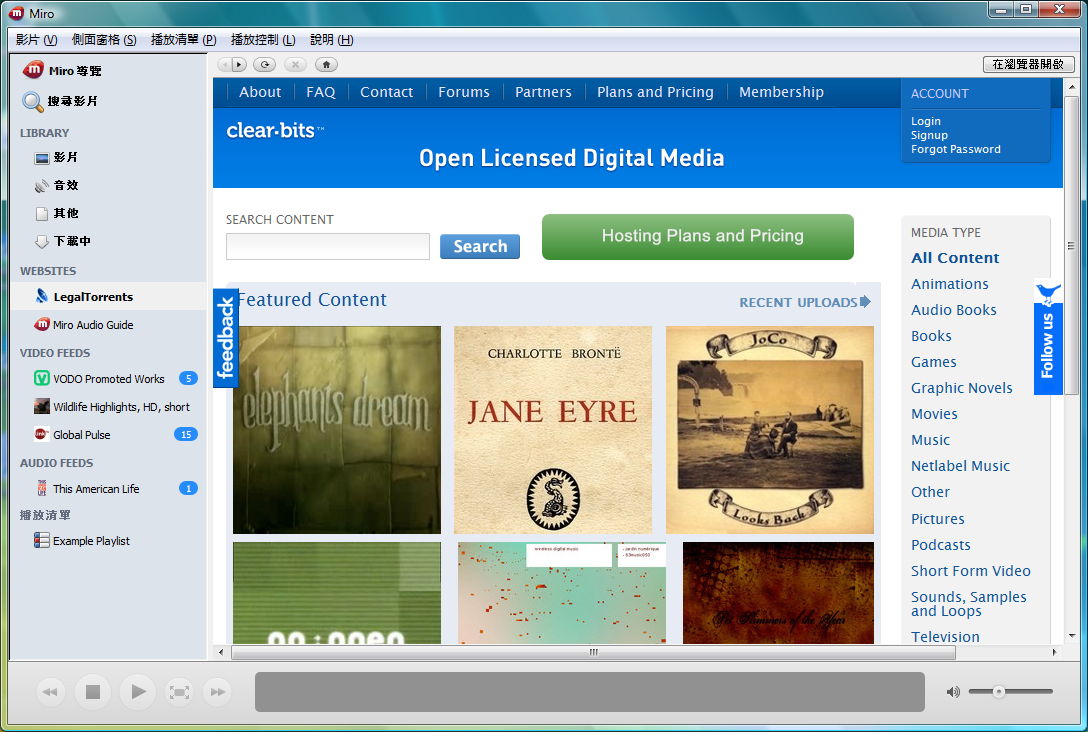The image size is (1088, 732).
Task: Open the 播放控制 (L) menu
Action: 263,40
